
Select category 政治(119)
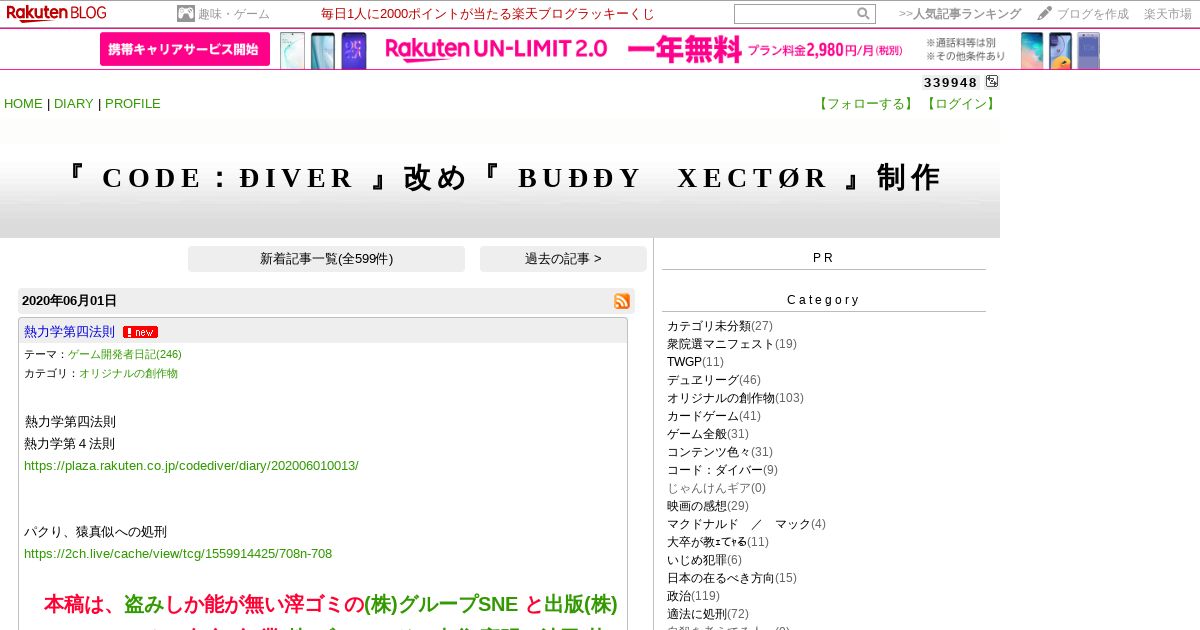coord(693,596)
